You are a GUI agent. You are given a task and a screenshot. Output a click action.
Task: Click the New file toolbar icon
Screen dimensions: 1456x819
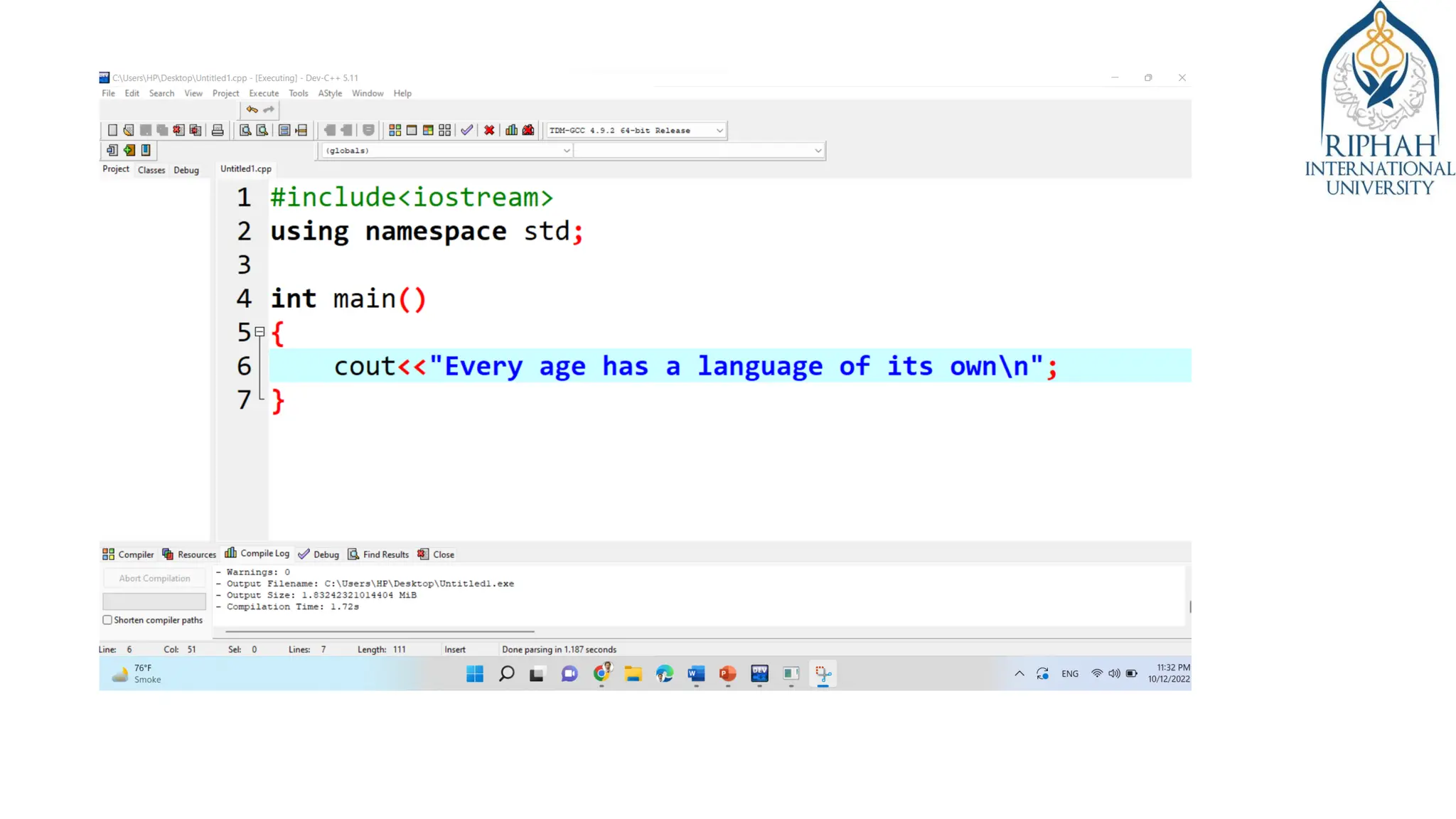112,130
